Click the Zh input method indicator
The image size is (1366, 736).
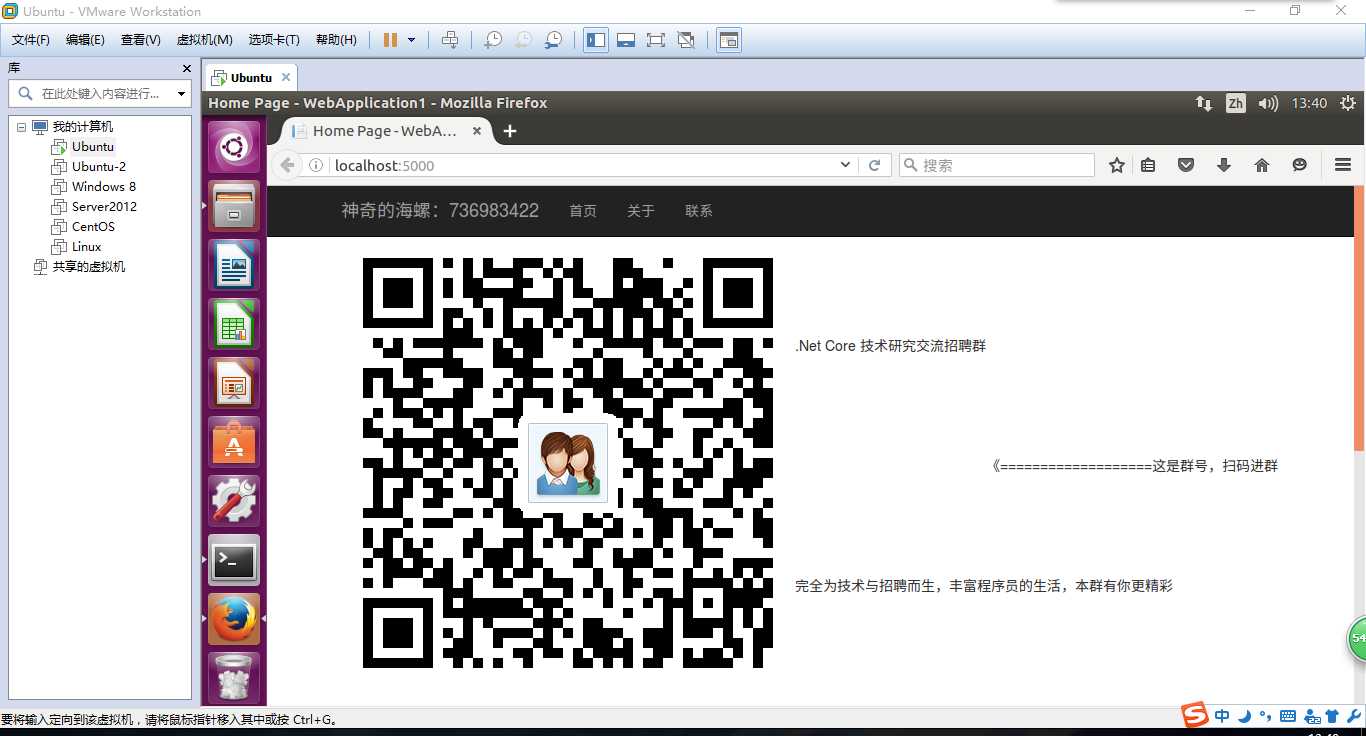tap(1236, 103)
